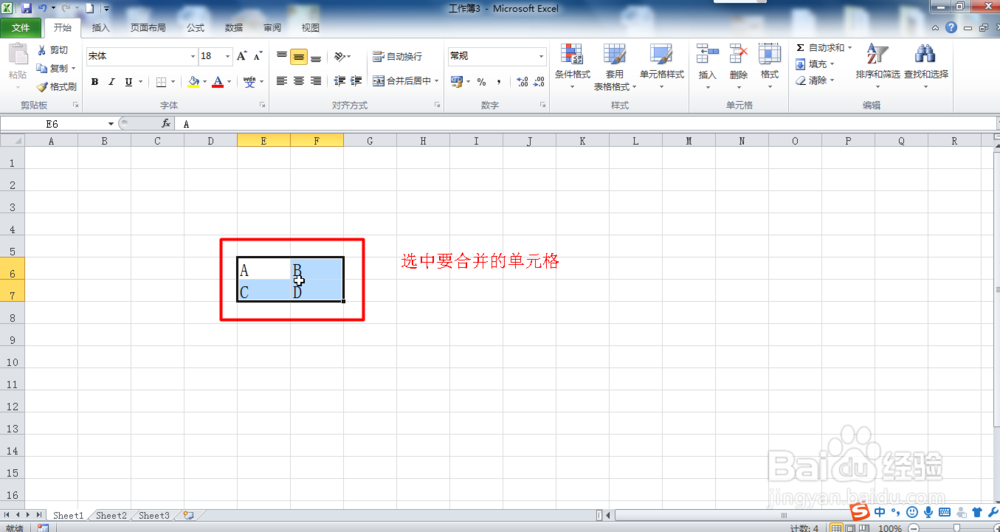Expand the Copy (复制) dropdown arrow
This screenshot has height=532, width=1000.
[x=73, y=68]
